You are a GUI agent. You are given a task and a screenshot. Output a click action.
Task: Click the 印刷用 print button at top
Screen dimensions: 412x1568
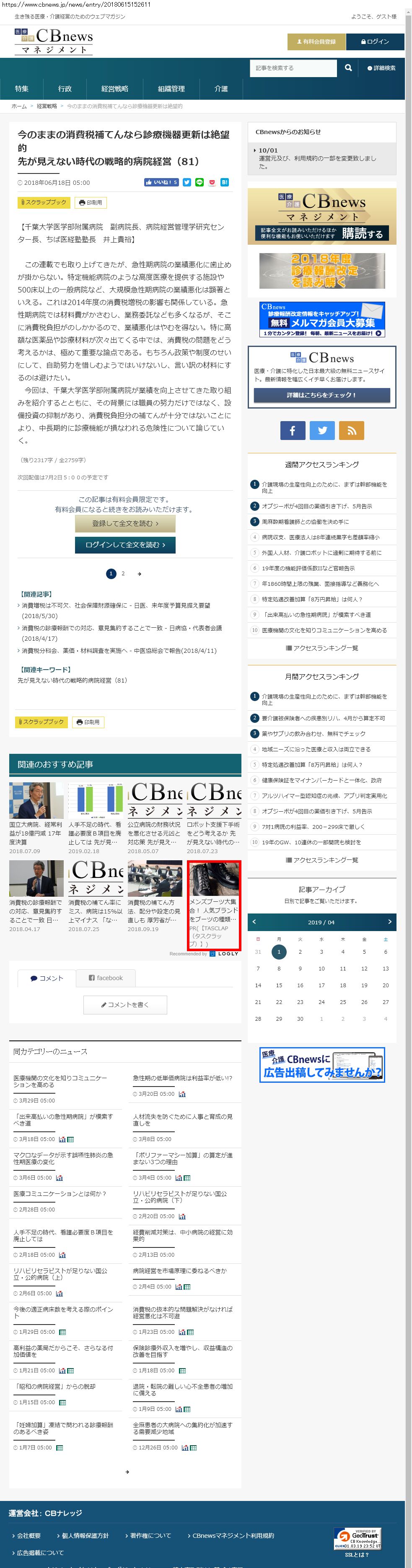[x=91, y=202]
